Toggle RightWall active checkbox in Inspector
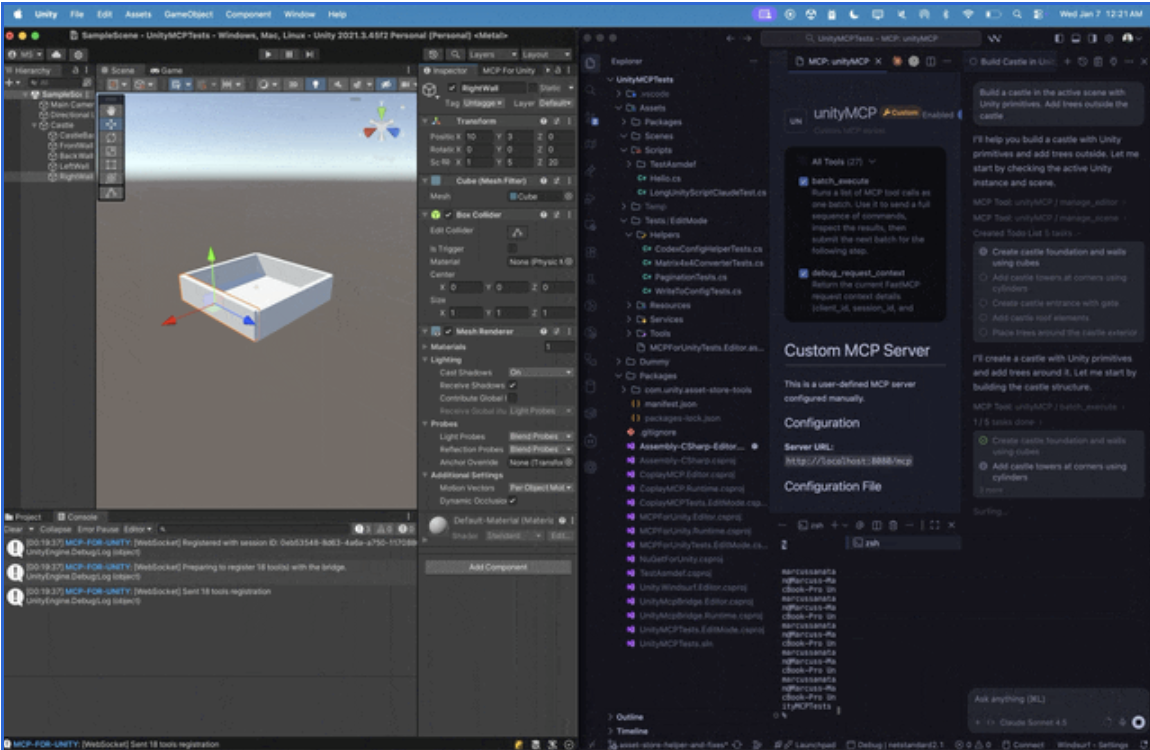The image size is (1150, 750). point(453,88)
